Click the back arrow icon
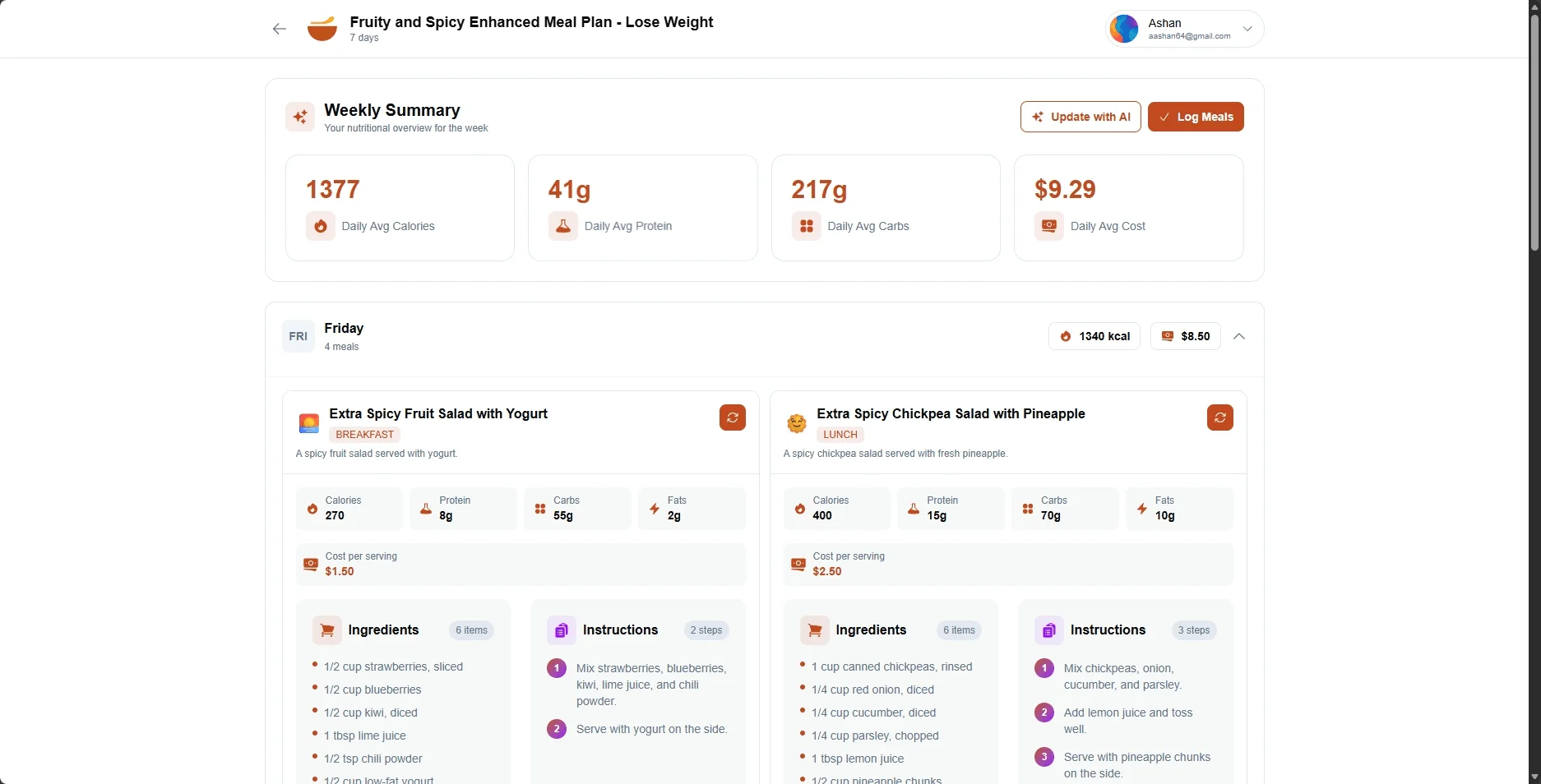 click(x=280, y=29)
